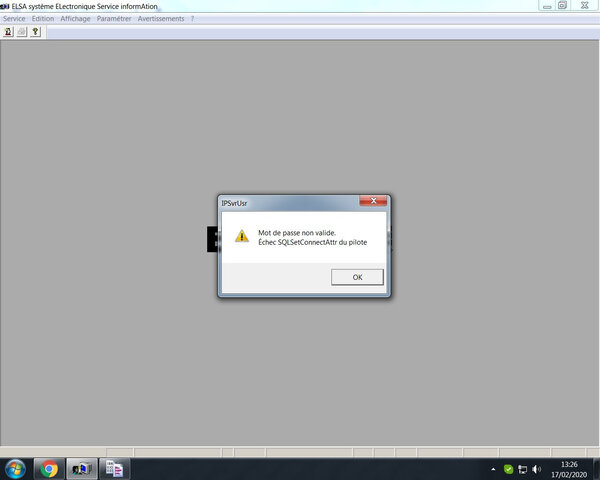The width and height of the screenshot is (600, 480).
Task: Open the Windows Start menu
Action: point(15,469)
